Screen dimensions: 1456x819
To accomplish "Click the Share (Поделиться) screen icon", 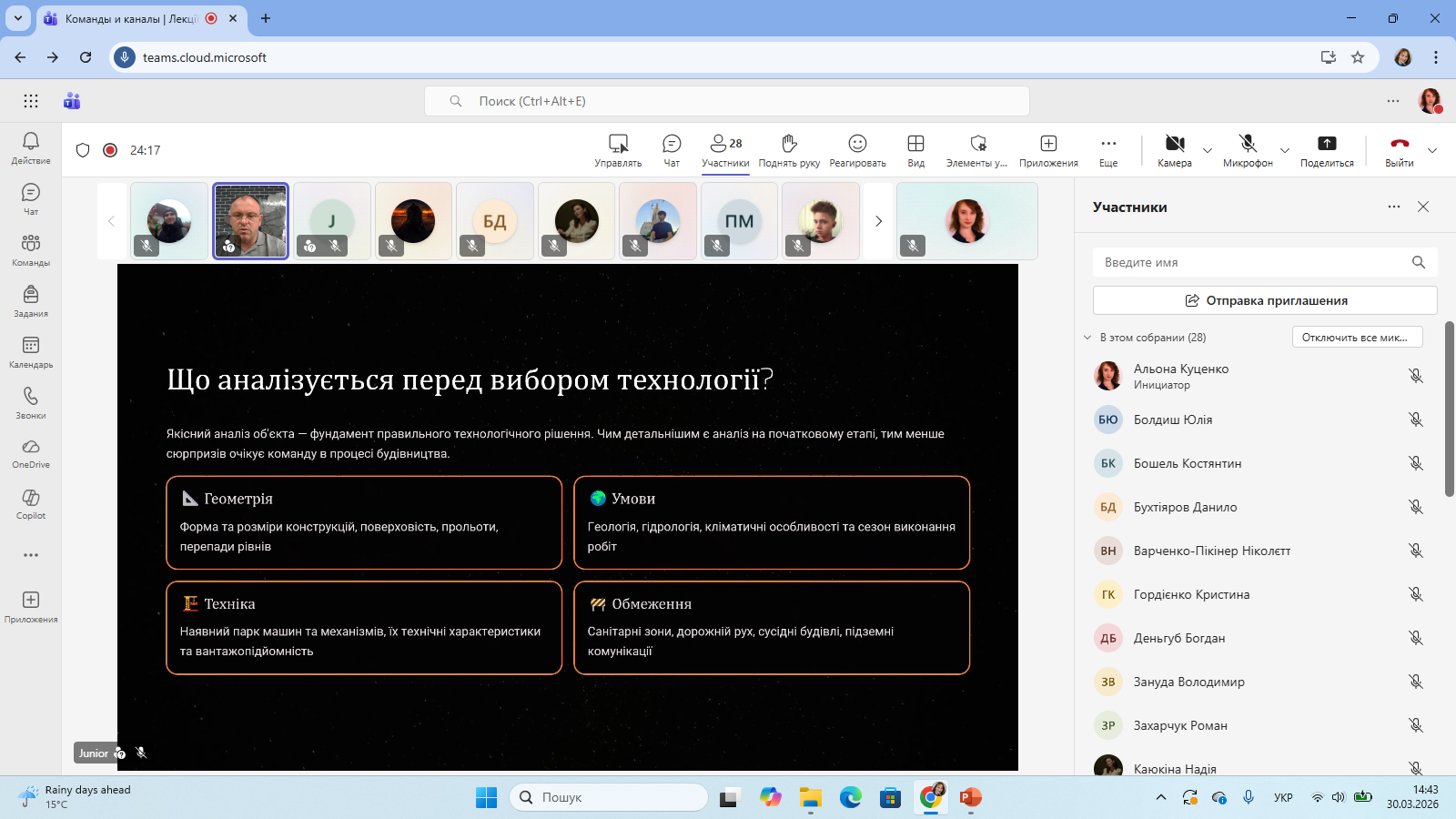I will point(1327,144).
